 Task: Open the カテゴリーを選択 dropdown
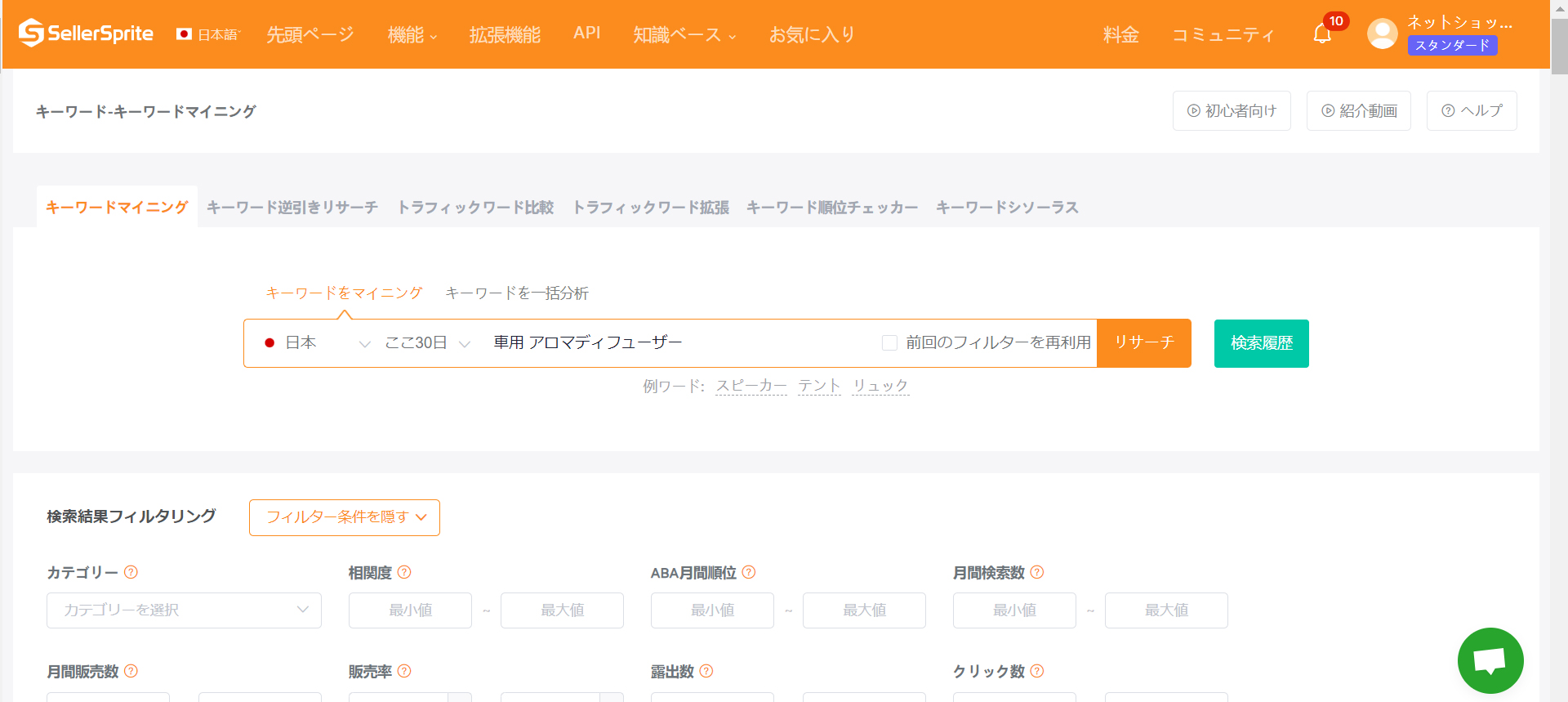pos(184,610)
